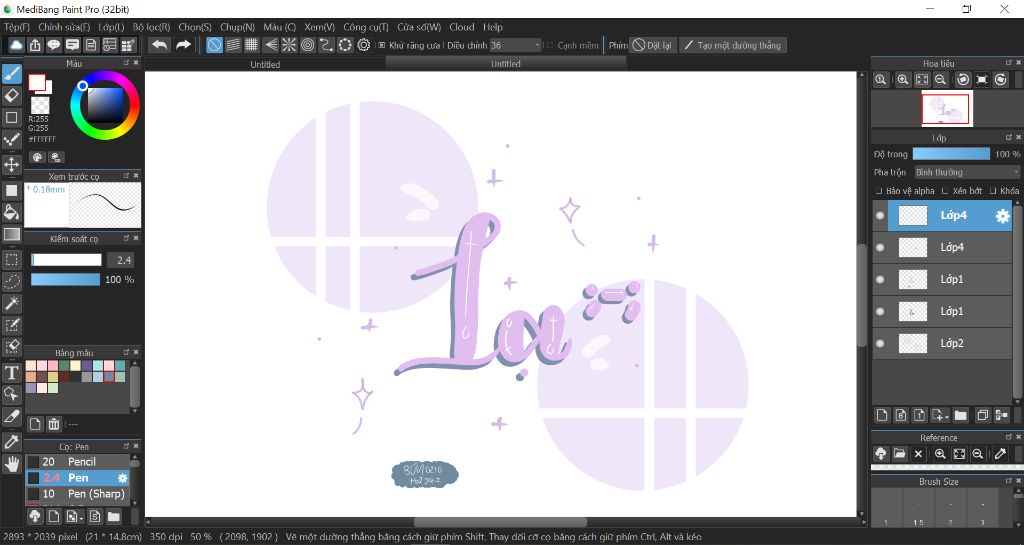Select the Bucket fill tool
Image resolution: width=1024 pixels, height=545 pixels.
click(x=12, y=212)
